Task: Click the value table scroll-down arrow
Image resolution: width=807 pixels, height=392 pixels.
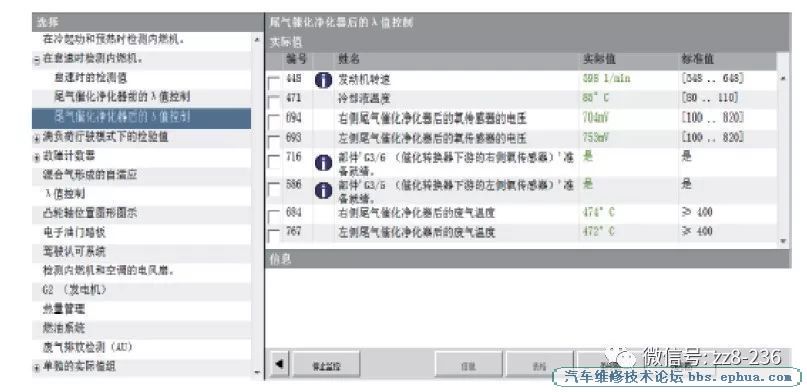Action: [x=783, y=240]
